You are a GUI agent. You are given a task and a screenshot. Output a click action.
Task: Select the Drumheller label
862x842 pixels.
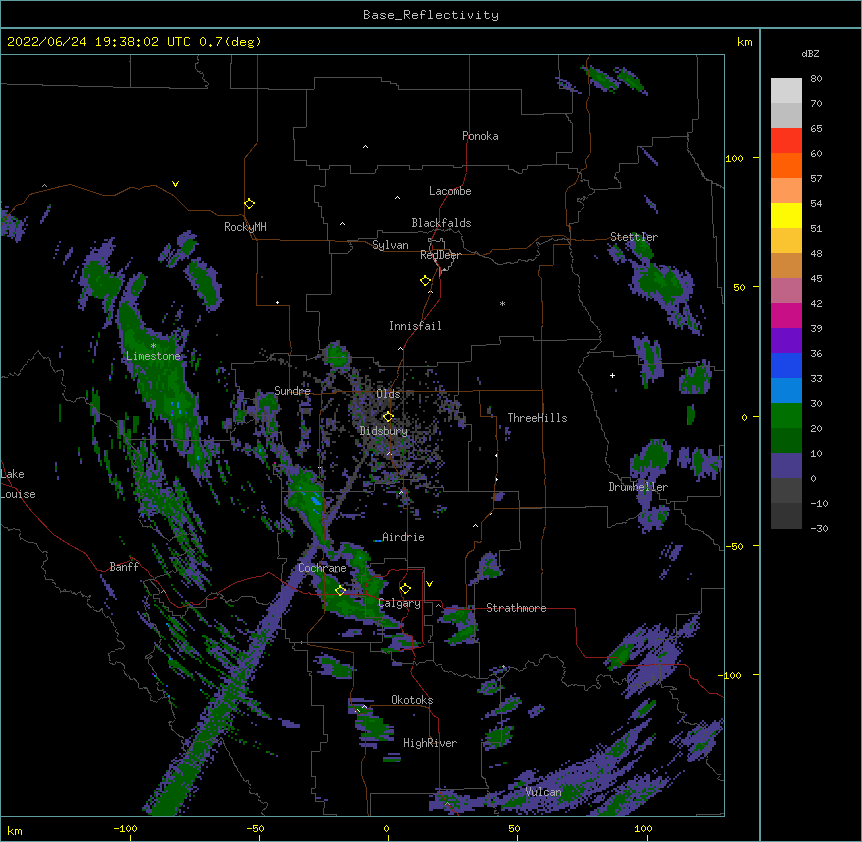coord(638,487)
